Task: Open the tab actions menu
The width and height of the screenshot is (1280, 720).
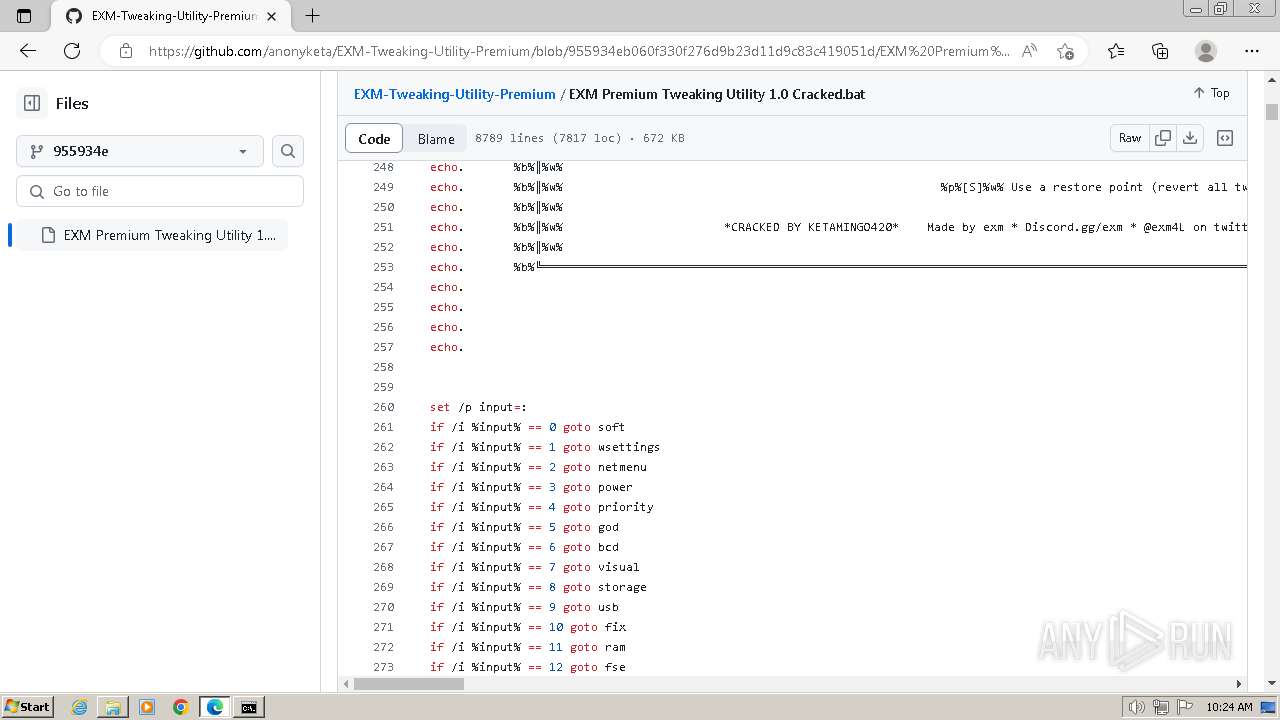Action: click(x=24, y=16)
